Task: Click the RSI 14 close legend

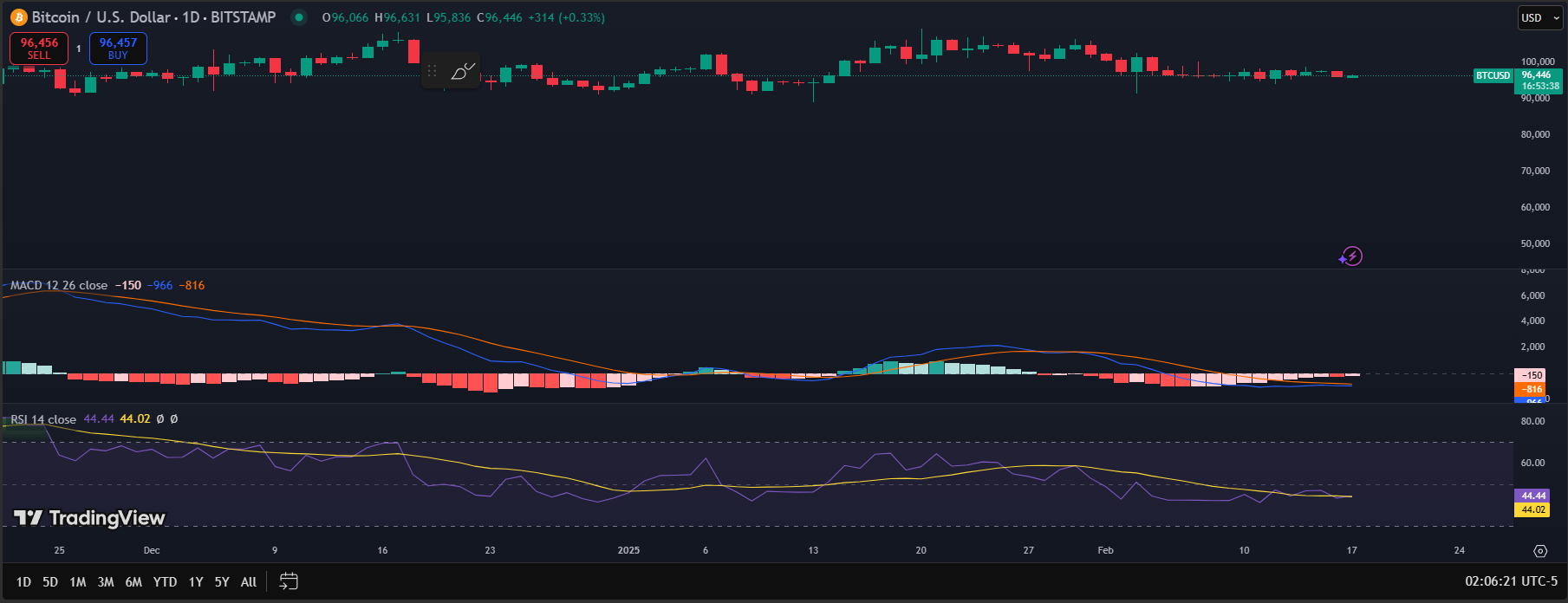Action: [43, 419]
